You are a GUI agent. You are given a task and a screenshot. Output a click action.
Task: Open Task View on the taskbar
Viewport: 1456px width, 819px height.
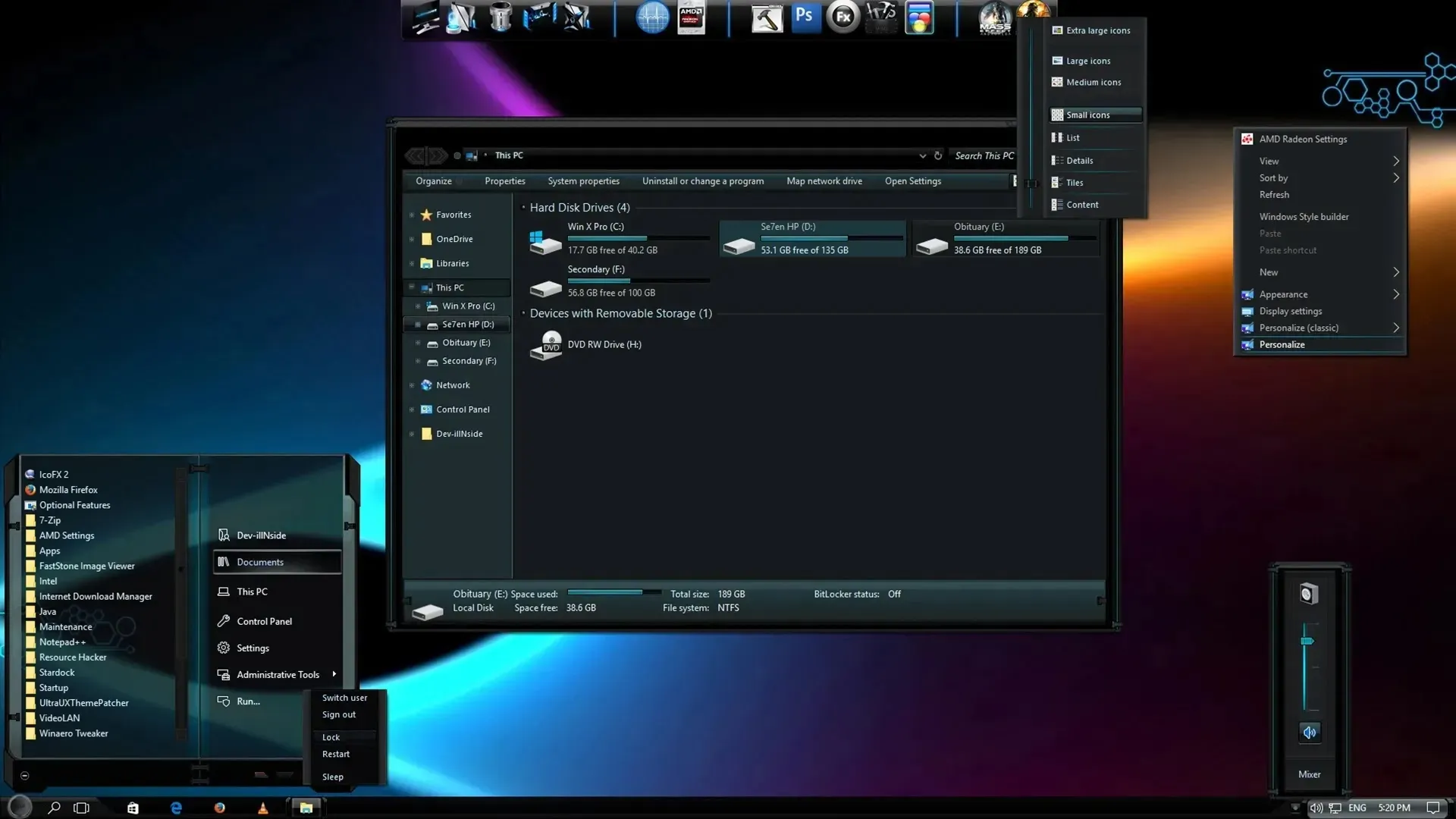[81, 808]
